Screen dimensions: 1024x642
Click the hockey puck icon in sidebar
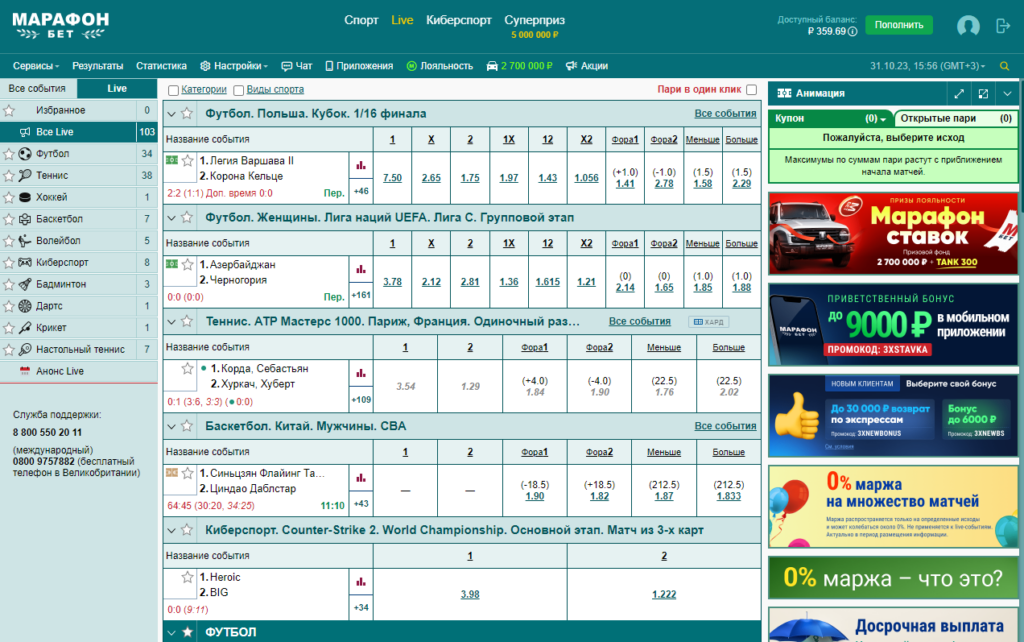(x=25, y=197)
